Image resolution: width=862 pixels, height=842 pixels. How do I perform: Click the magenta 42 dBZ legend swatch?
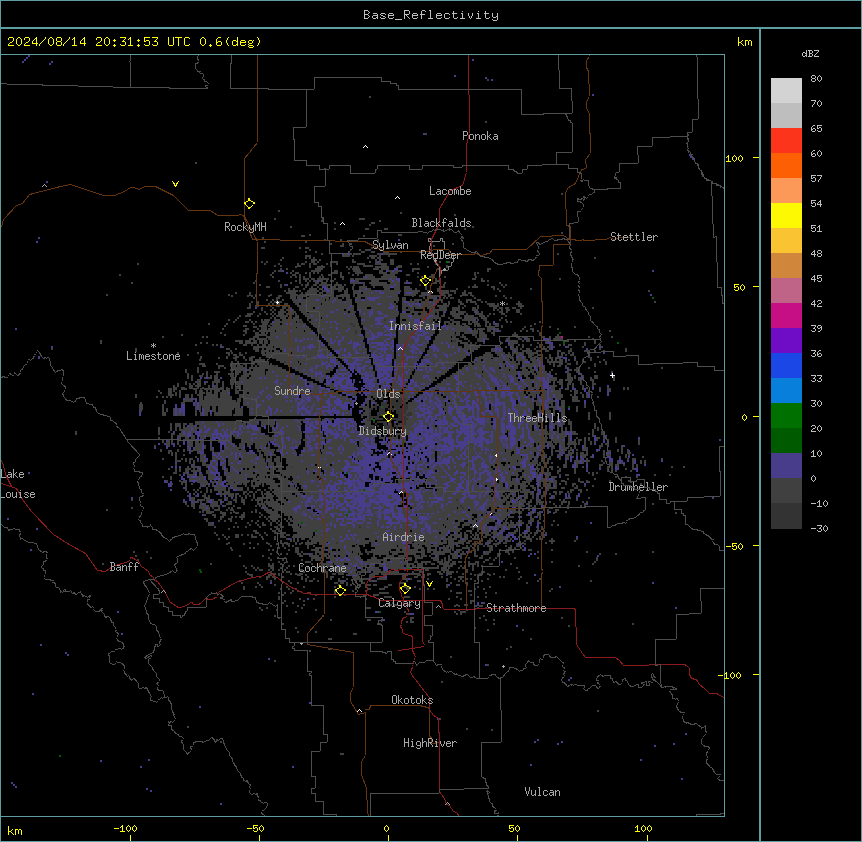pos(786,315)
